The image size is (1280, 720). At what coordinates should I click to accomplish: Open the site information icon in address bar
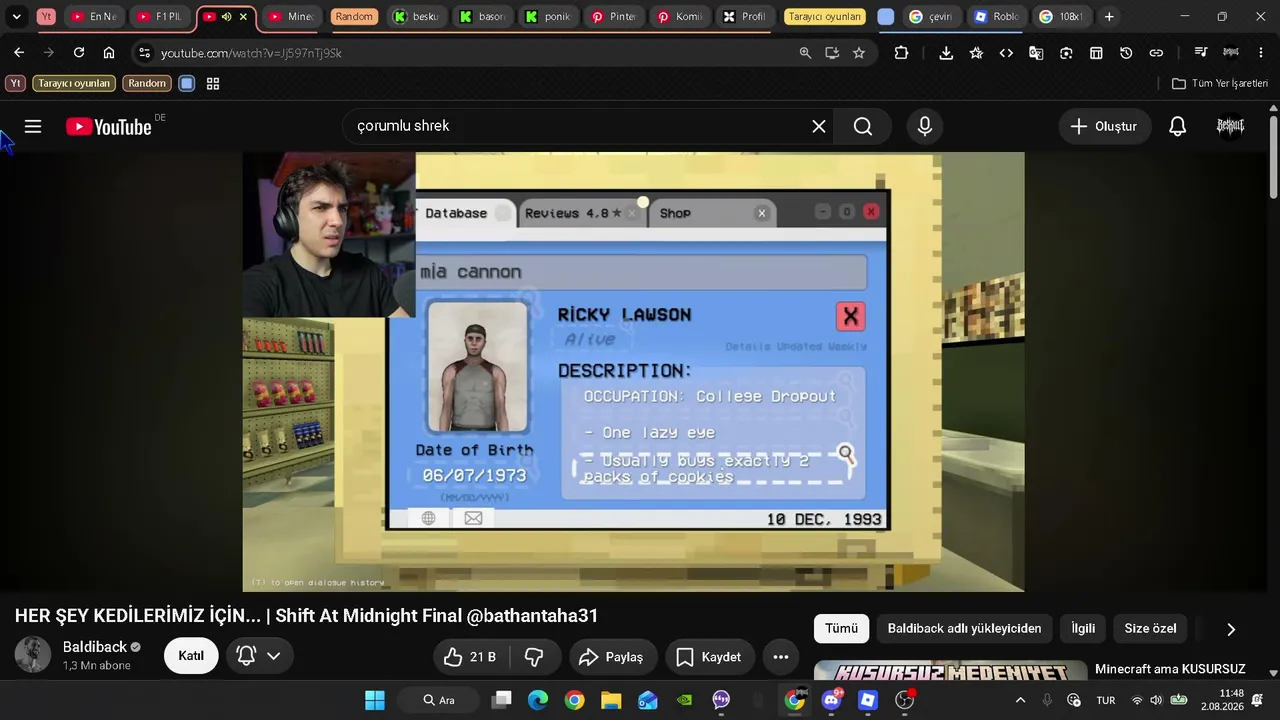pos(144,53)
